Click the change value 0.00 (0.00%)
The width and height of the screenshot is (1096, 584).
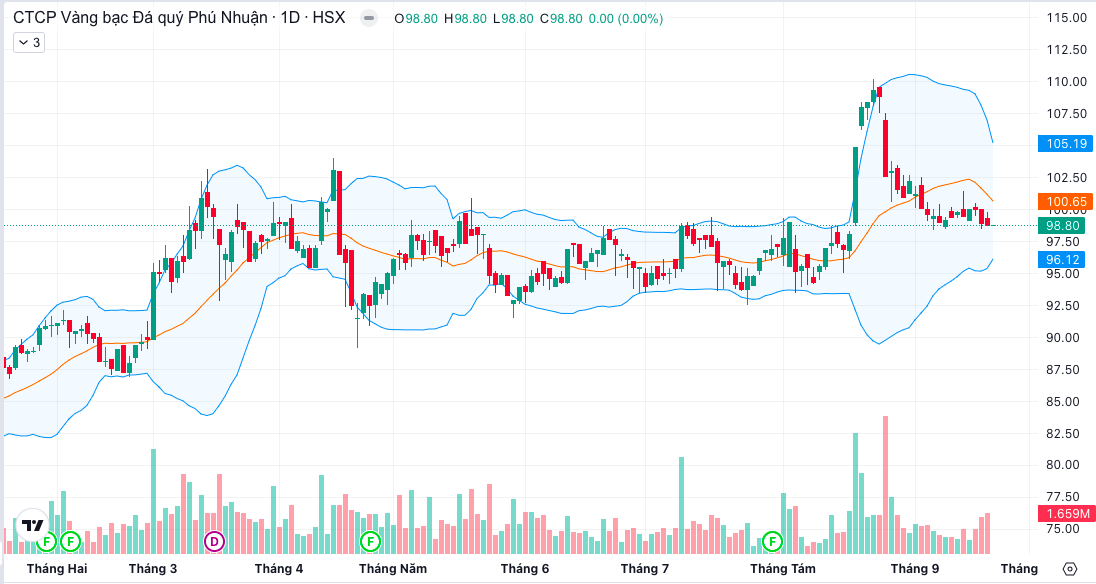click(626, 19)
